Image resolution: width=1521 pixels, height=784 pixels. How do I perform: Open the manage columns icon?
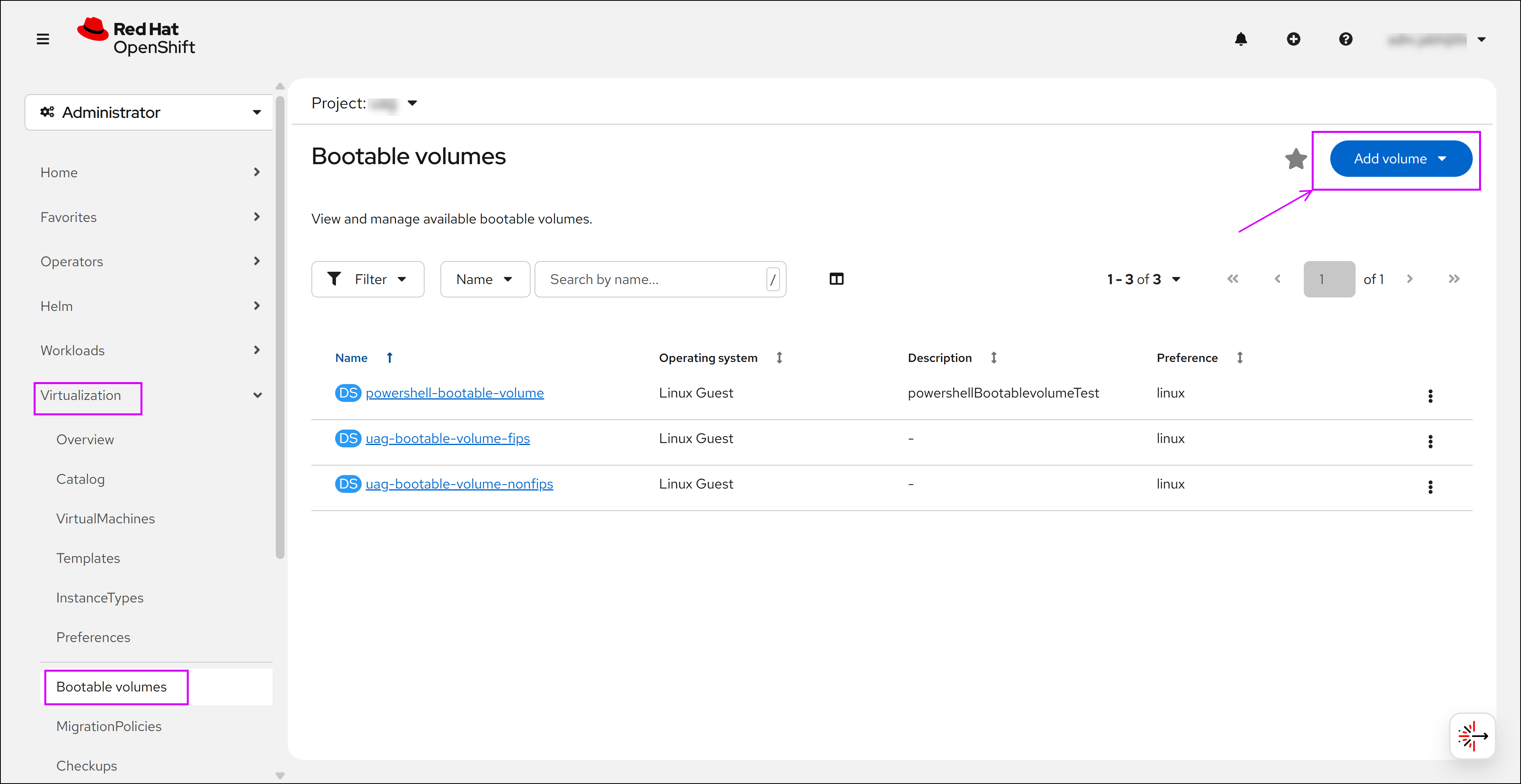point(836,279)
